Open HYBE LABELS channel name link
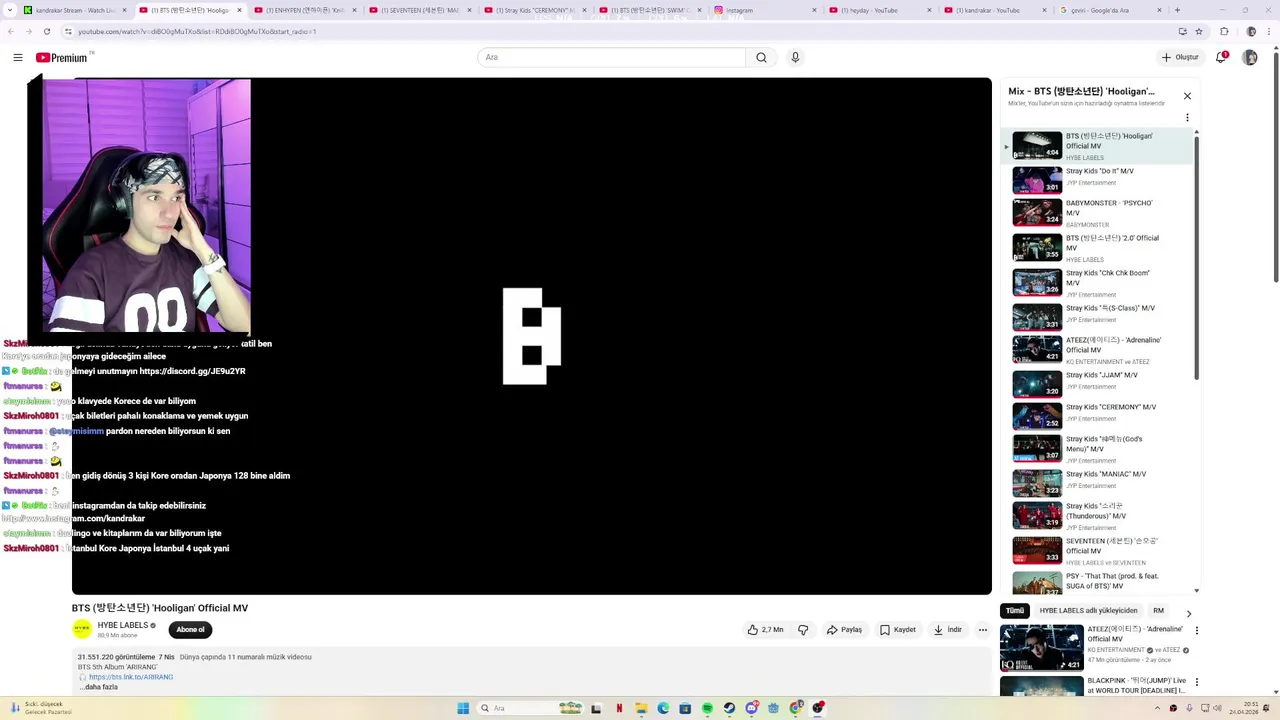 [x=122, y=625]
